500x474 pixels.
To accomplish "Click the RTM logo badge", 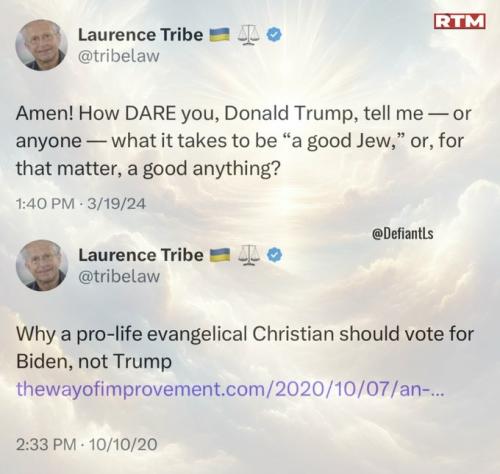I will coord(460,22).
